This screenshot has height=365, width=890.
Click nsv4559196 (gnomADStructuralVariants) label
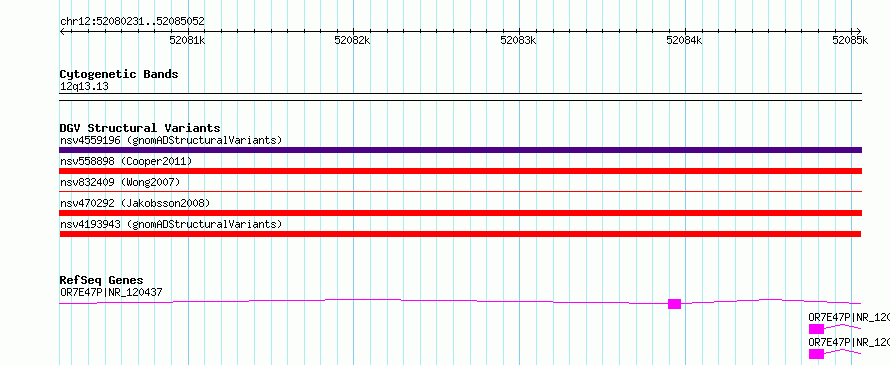171,140
